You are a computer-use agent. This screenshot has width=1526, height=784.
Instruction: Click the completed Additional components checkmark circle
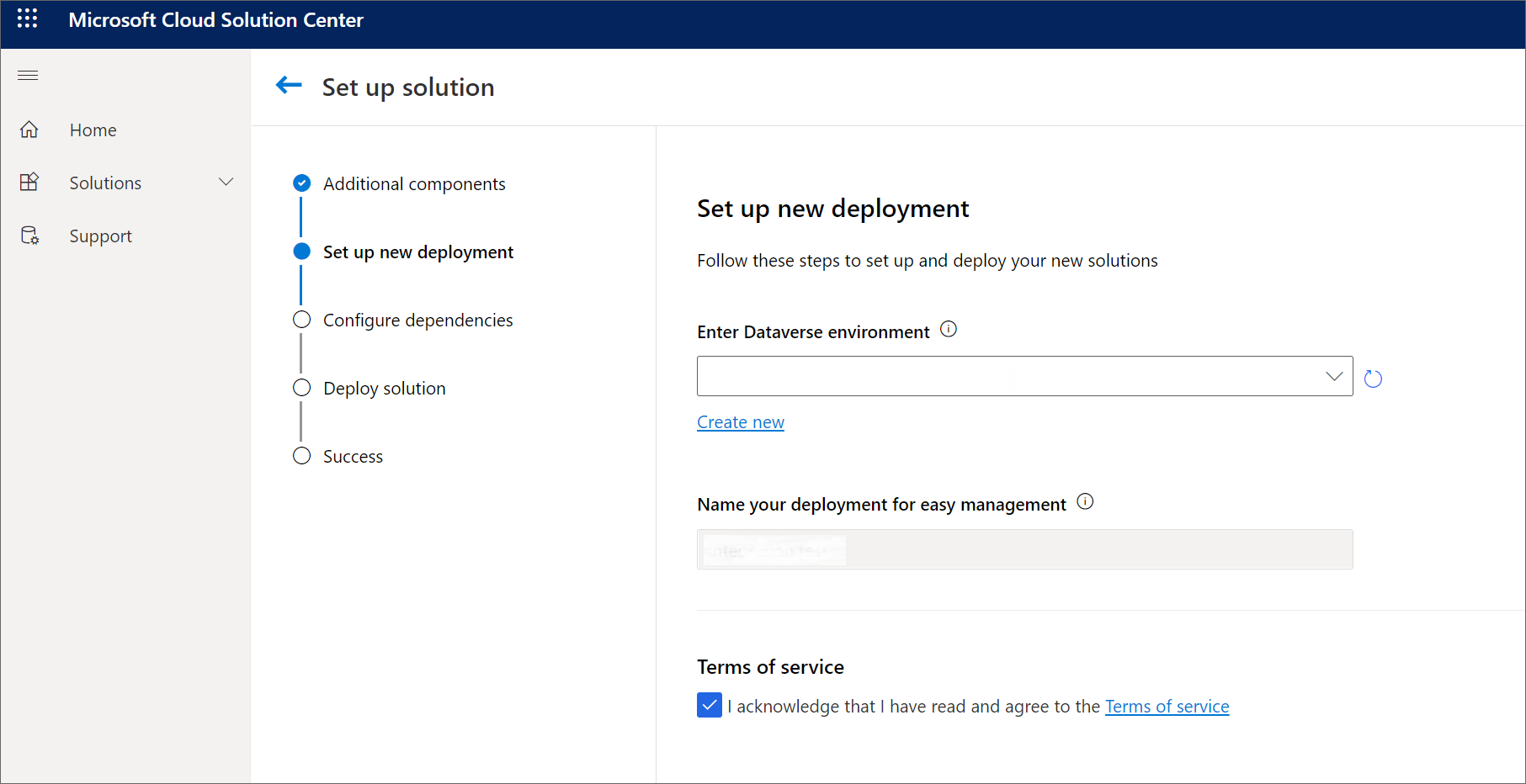pos(301,183)
